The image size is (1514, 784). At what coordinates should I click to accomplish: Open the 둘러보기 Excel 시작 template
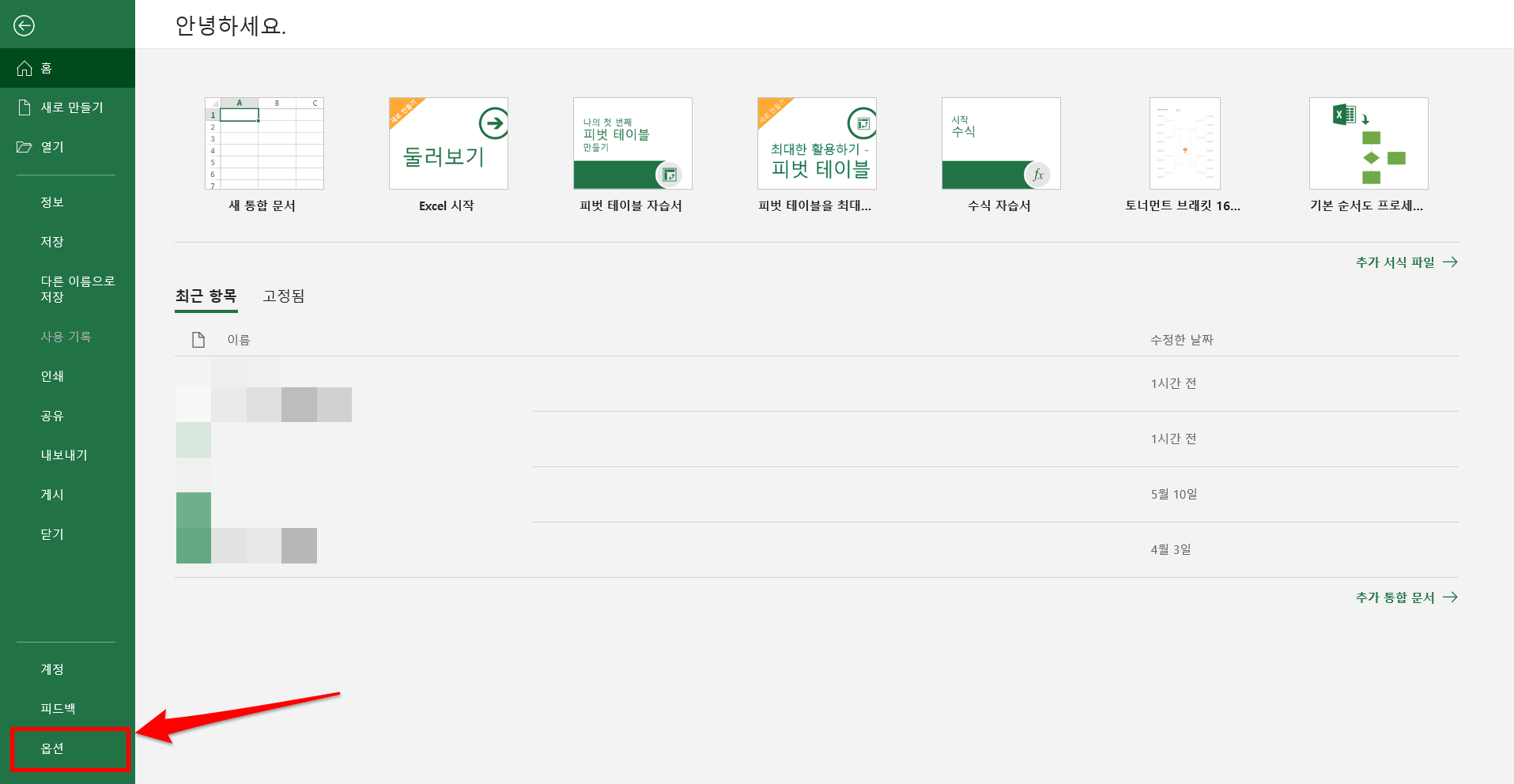click(x=448, y=143)
